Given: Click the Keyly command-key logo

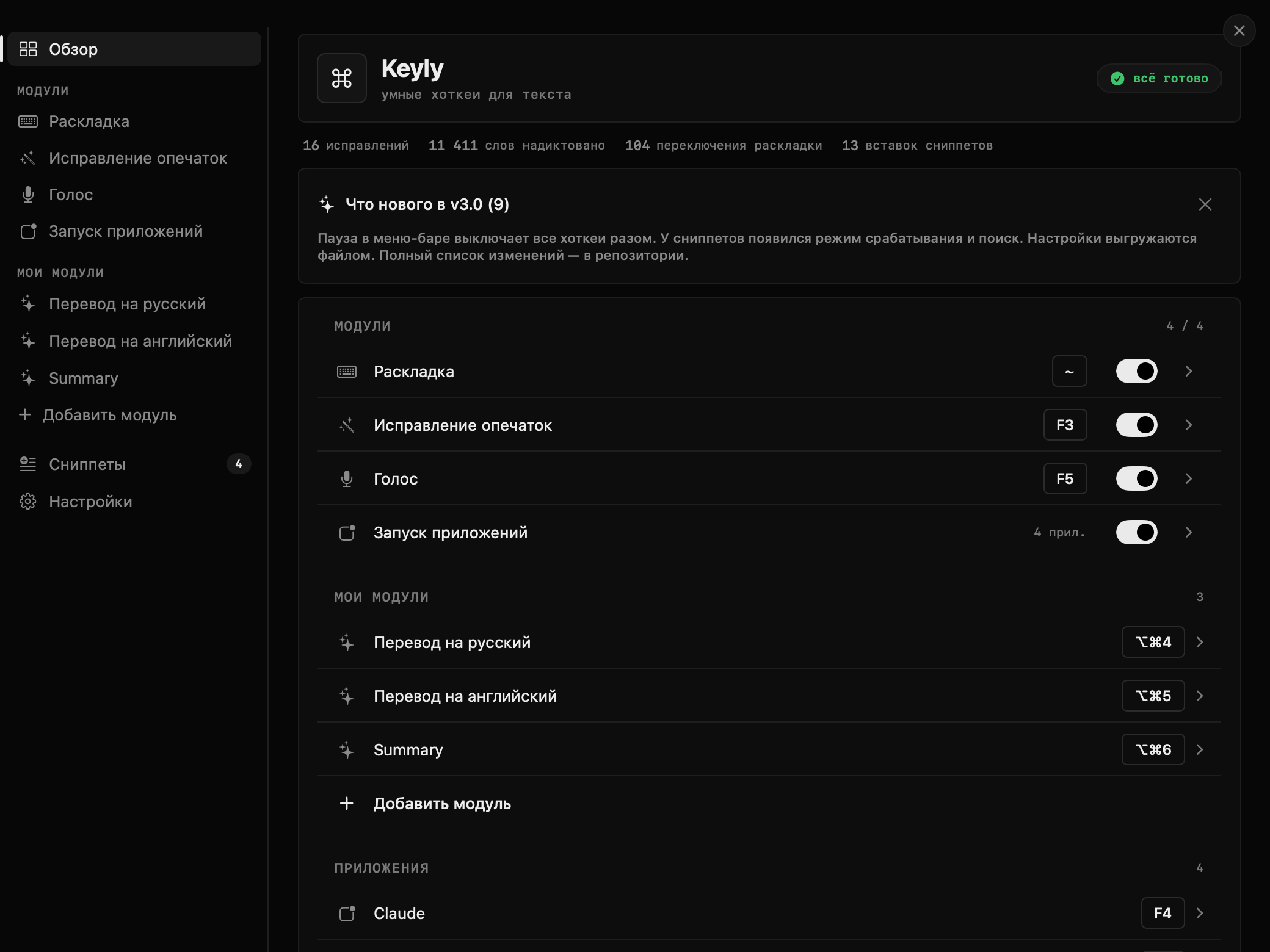Looking at the screenshot, I should coord(342,78).
